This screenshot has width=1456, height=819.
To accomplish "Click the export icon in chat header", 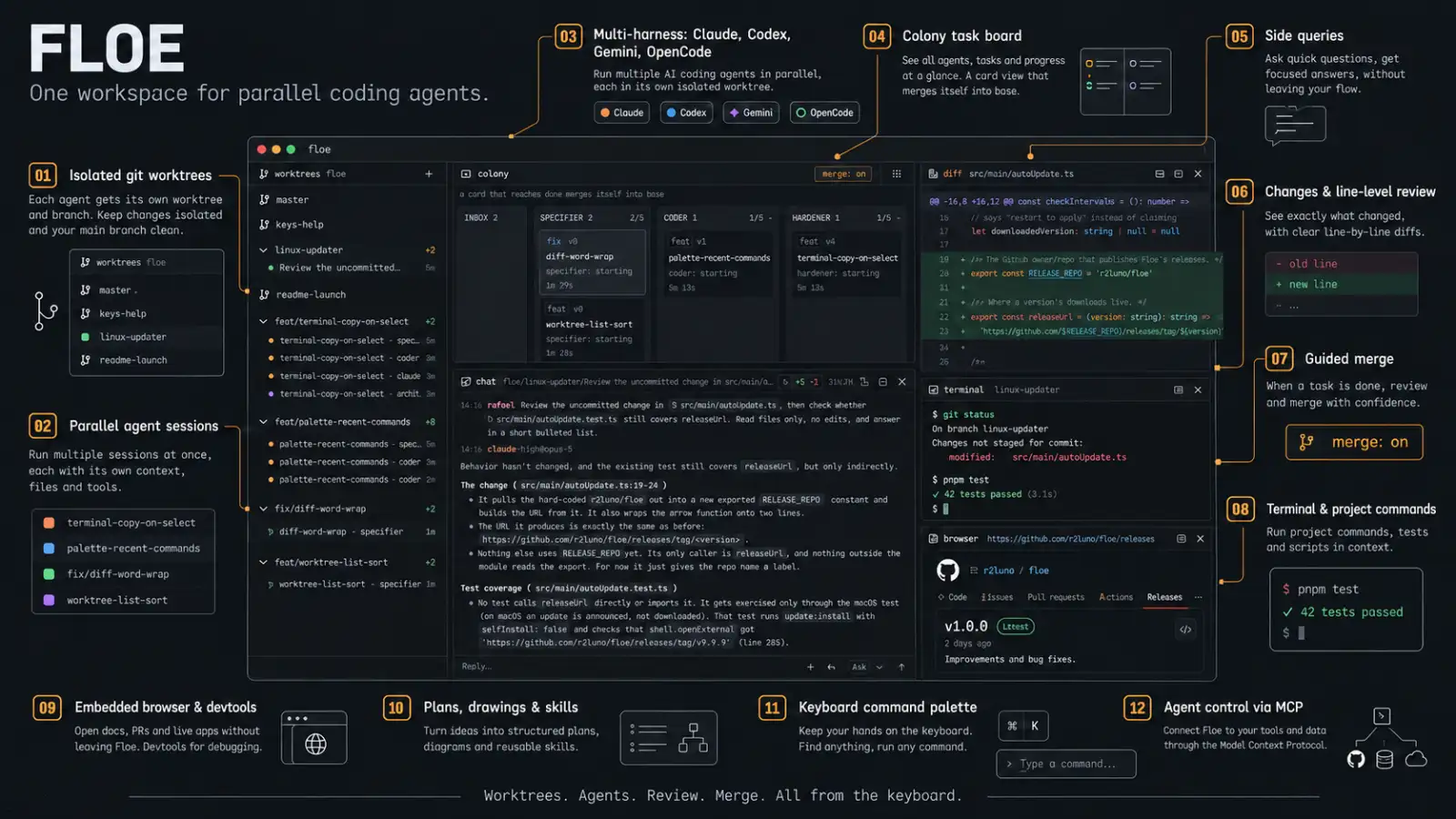I will (x=864, y=382).
